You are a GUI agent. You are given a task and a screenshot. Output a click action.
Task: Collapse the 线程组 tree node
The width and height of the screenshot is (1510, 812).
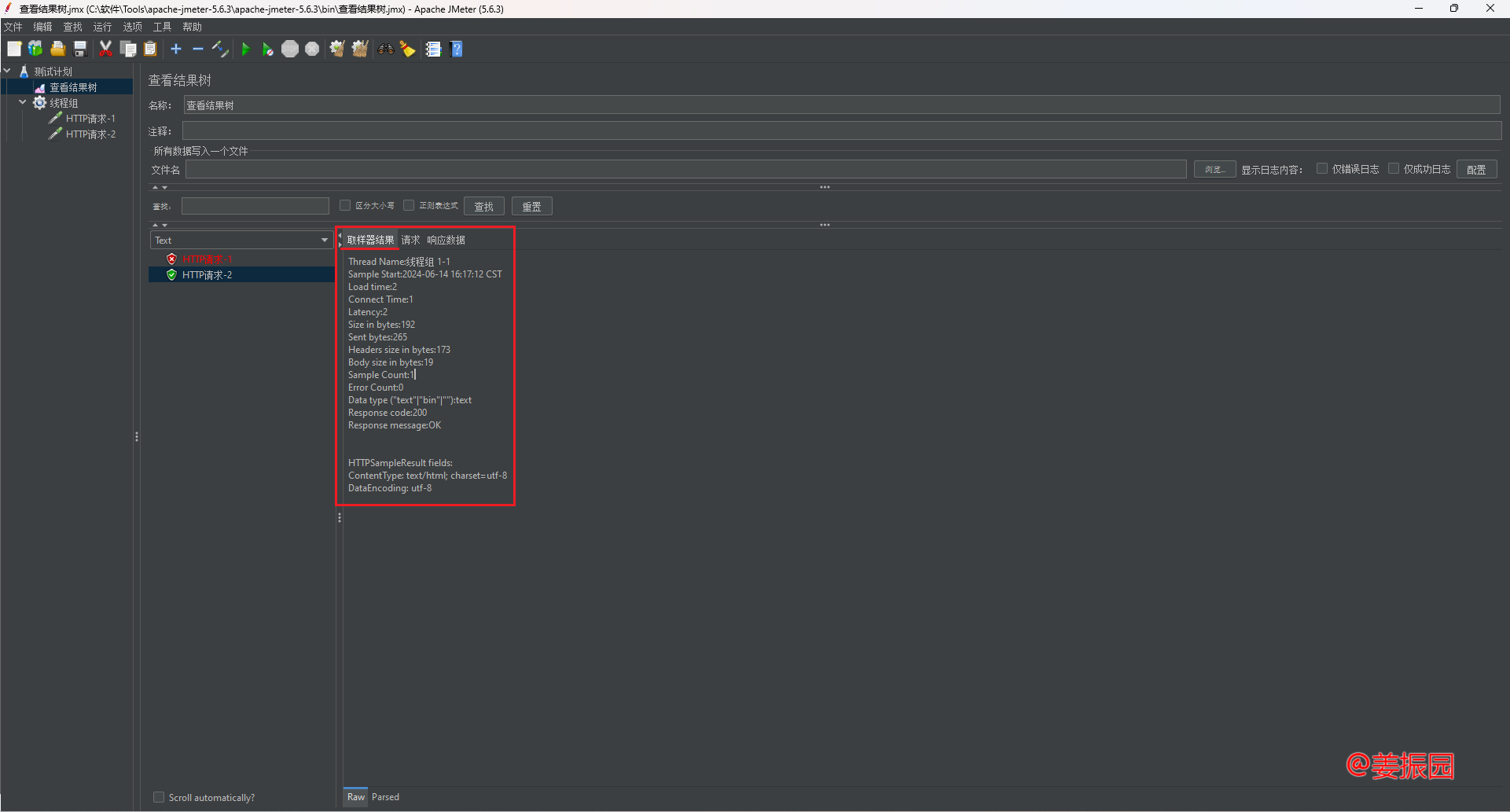coord(23,102)
